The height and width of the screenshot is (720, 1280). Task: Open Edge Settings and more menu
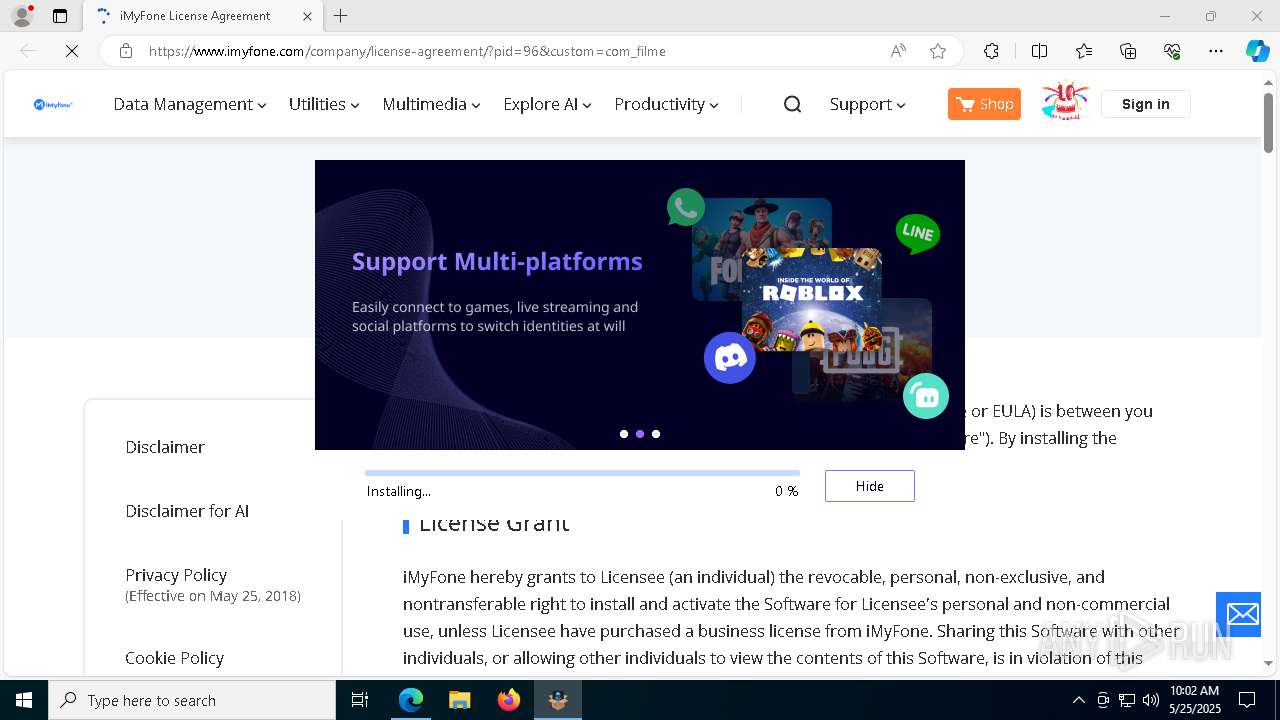tap(1216, 51)
